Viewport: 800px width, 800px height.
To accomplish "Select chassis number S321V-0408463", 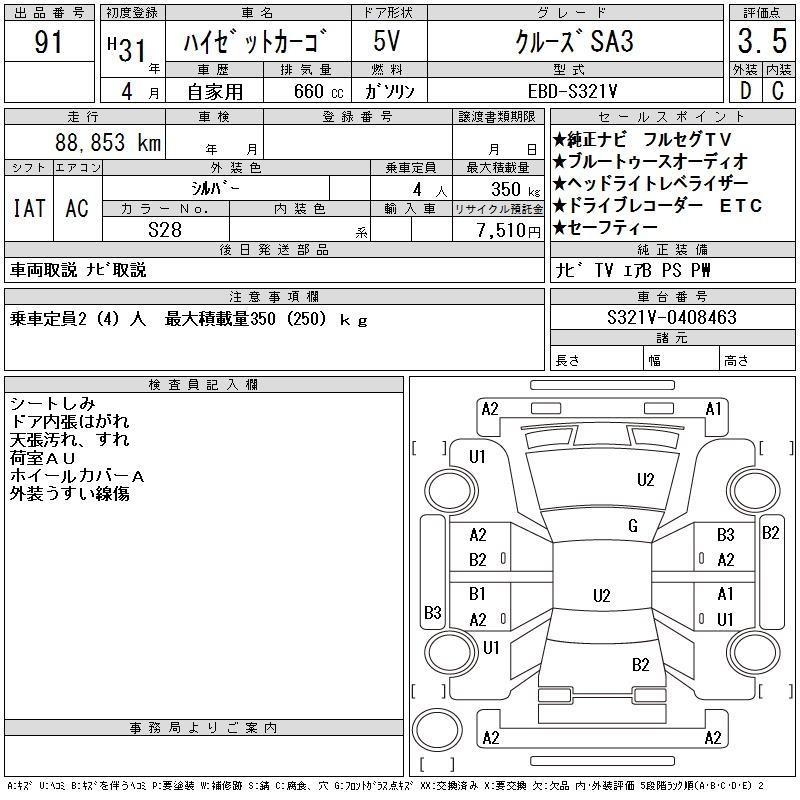I will [672, 317].
